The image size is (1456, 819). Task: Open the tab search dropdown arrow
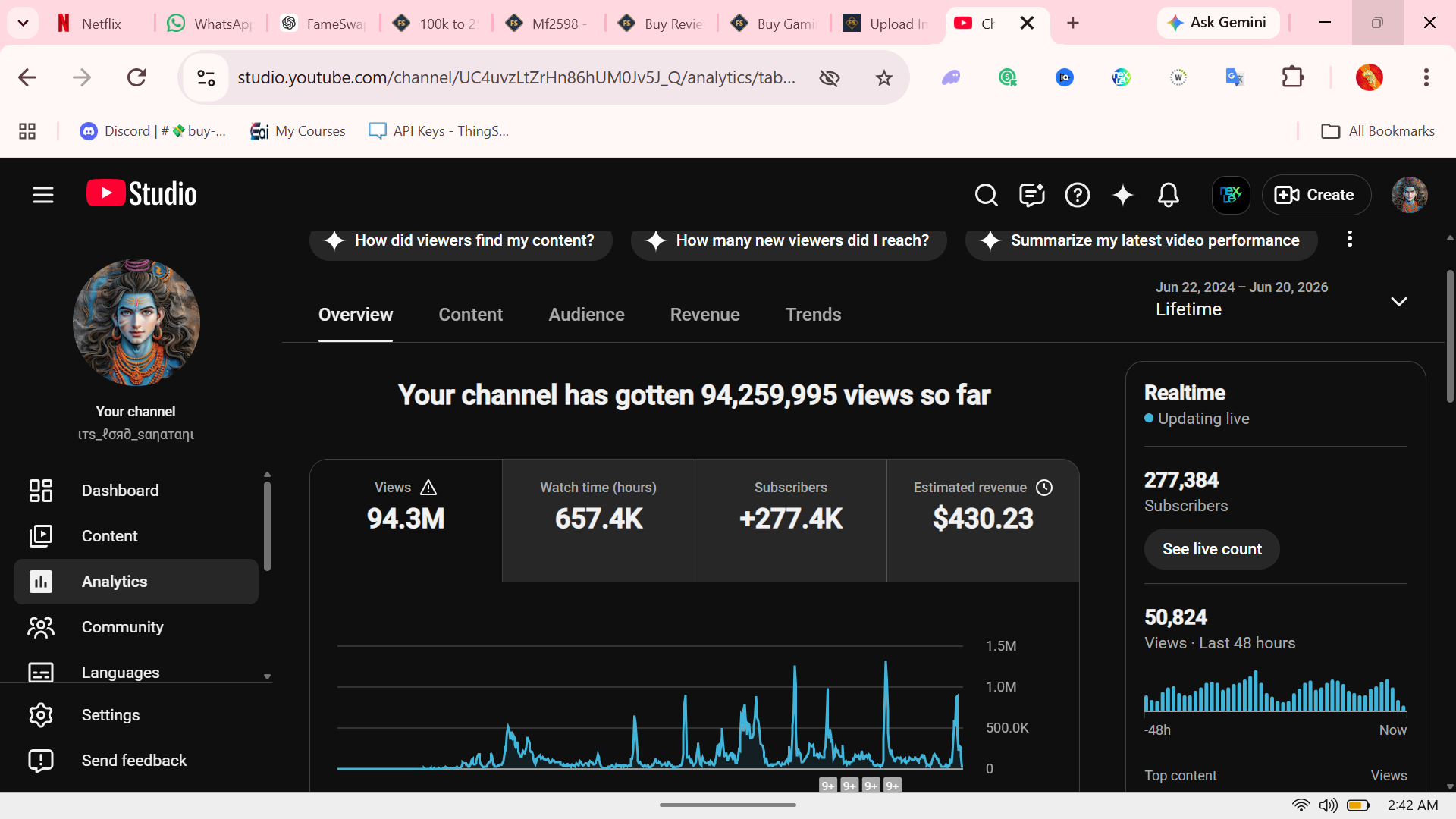pos(23,23)
